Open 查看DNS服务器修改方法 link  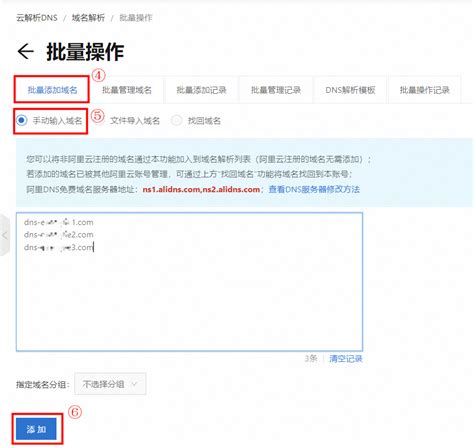click(x=314, y=189)
